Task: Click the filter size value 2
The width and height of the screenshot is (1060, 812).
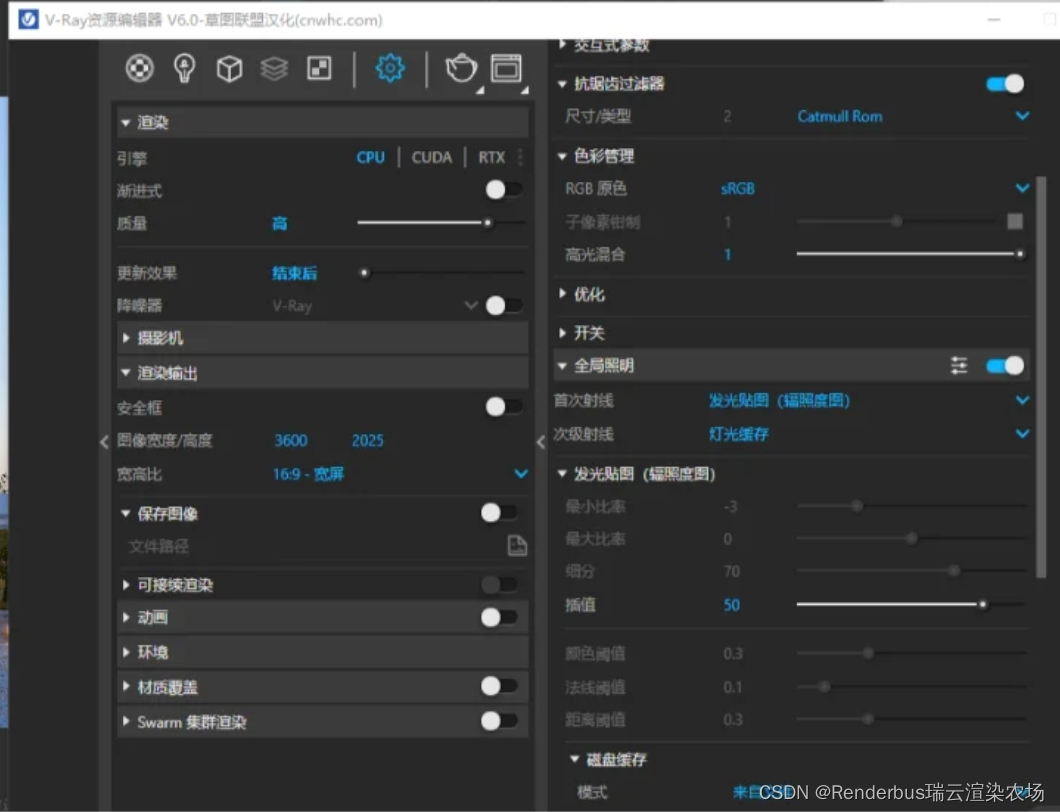Action: click(x=727, y=116)
